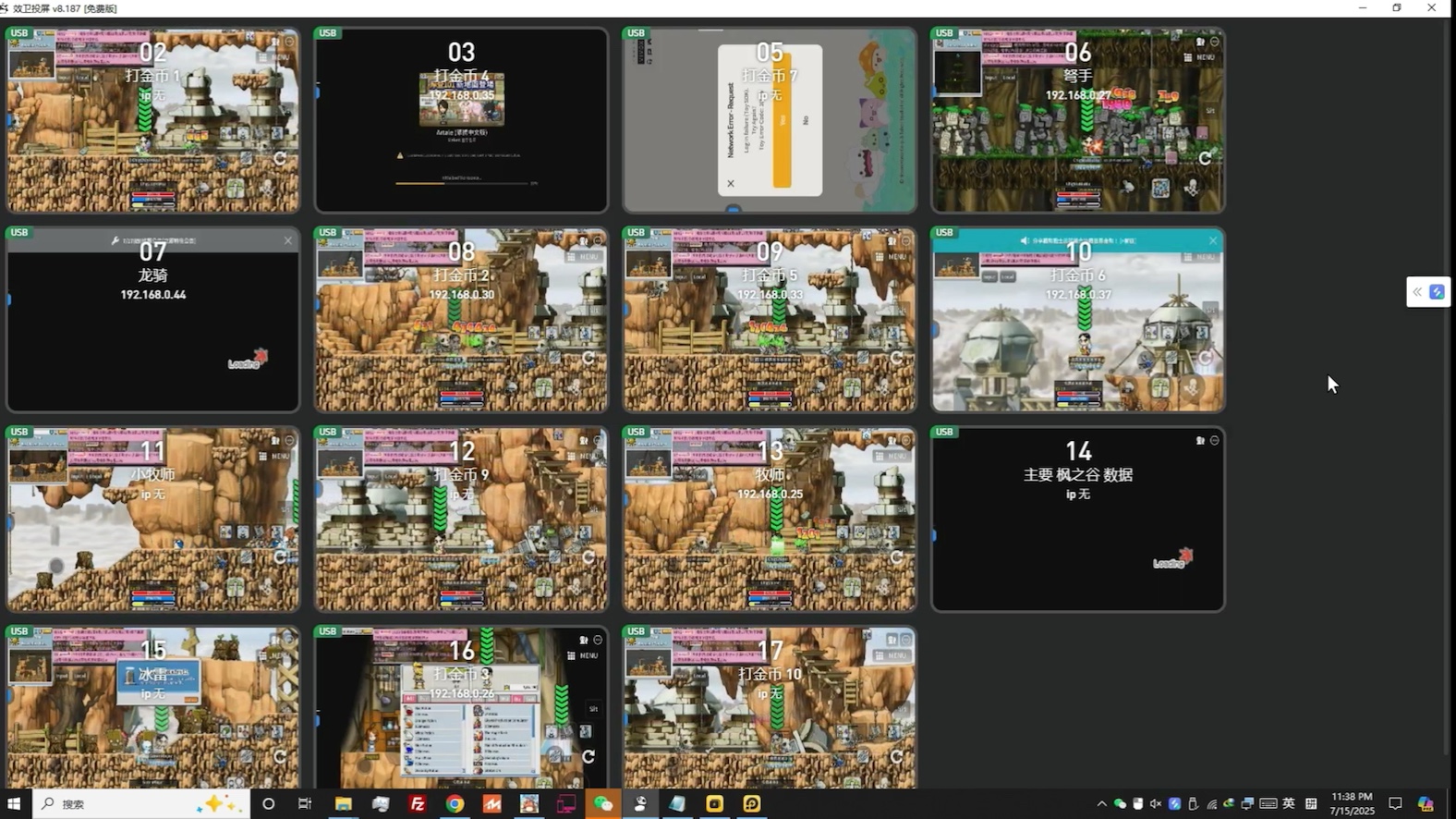
Task: Click the No option on device 05
Action: [806, 120]
